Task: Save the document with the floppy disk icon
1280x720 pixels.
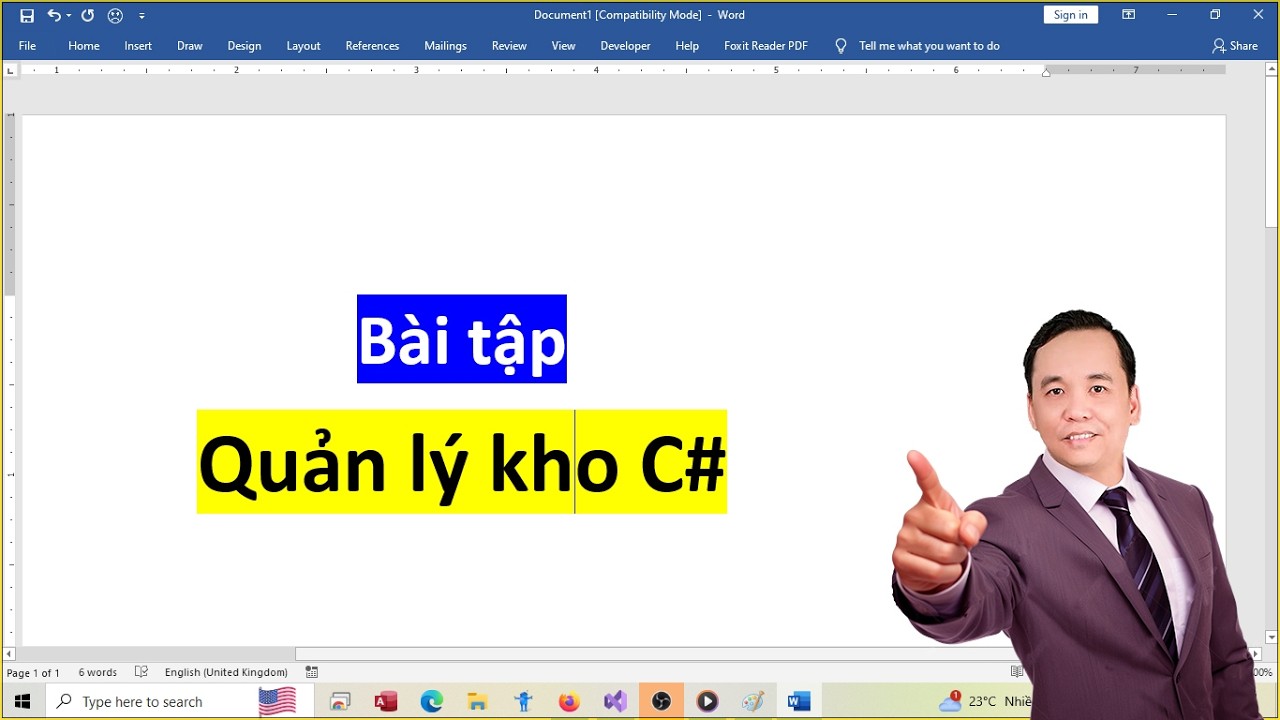Action: point(27,15)
